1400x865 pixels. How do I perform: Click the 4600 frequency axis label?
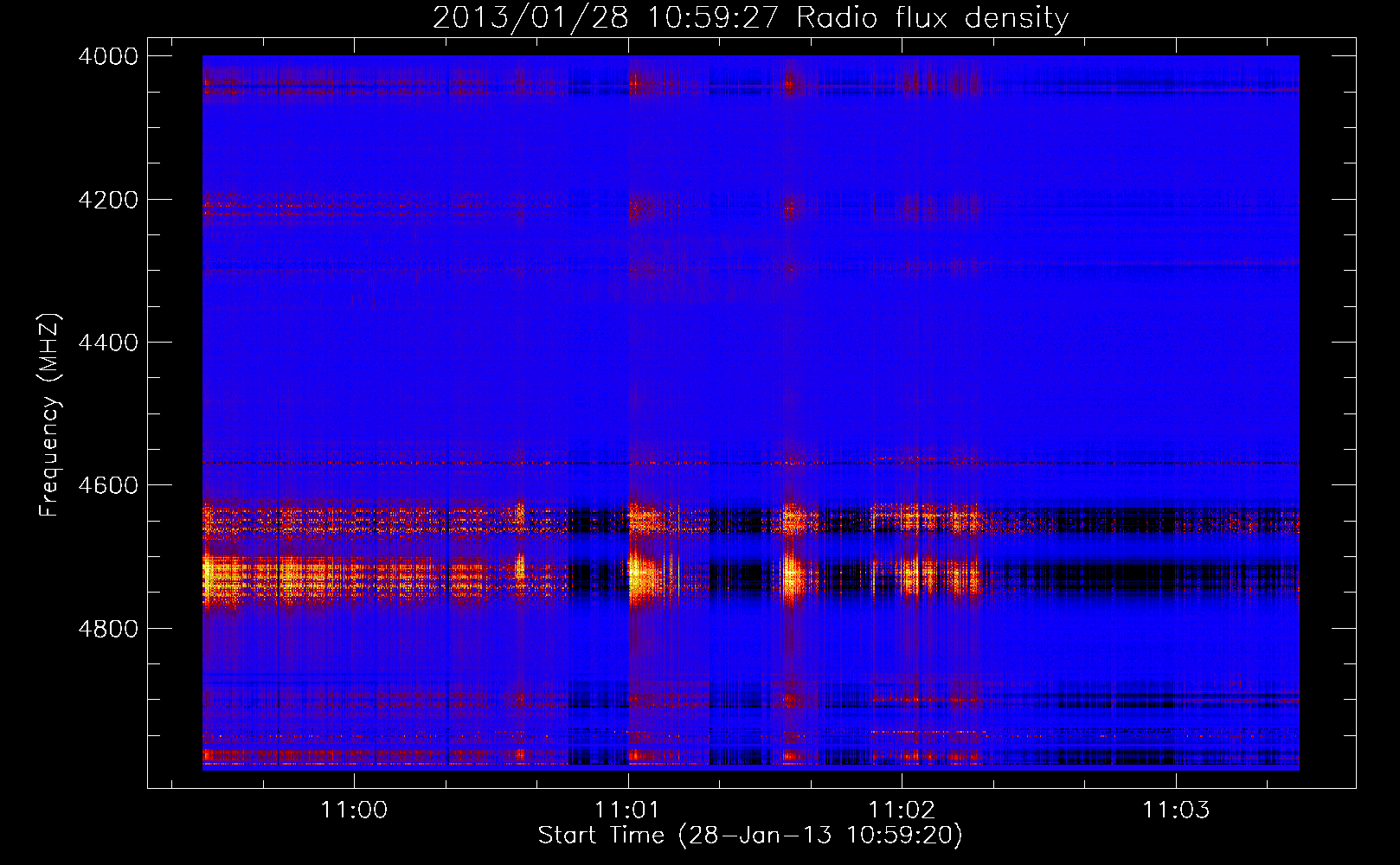(108, 485)
